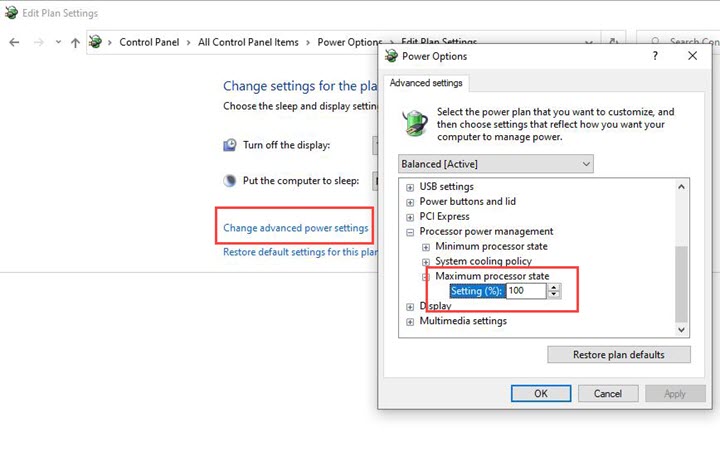Decrease processor state with down spinner

tap(554, 294)
